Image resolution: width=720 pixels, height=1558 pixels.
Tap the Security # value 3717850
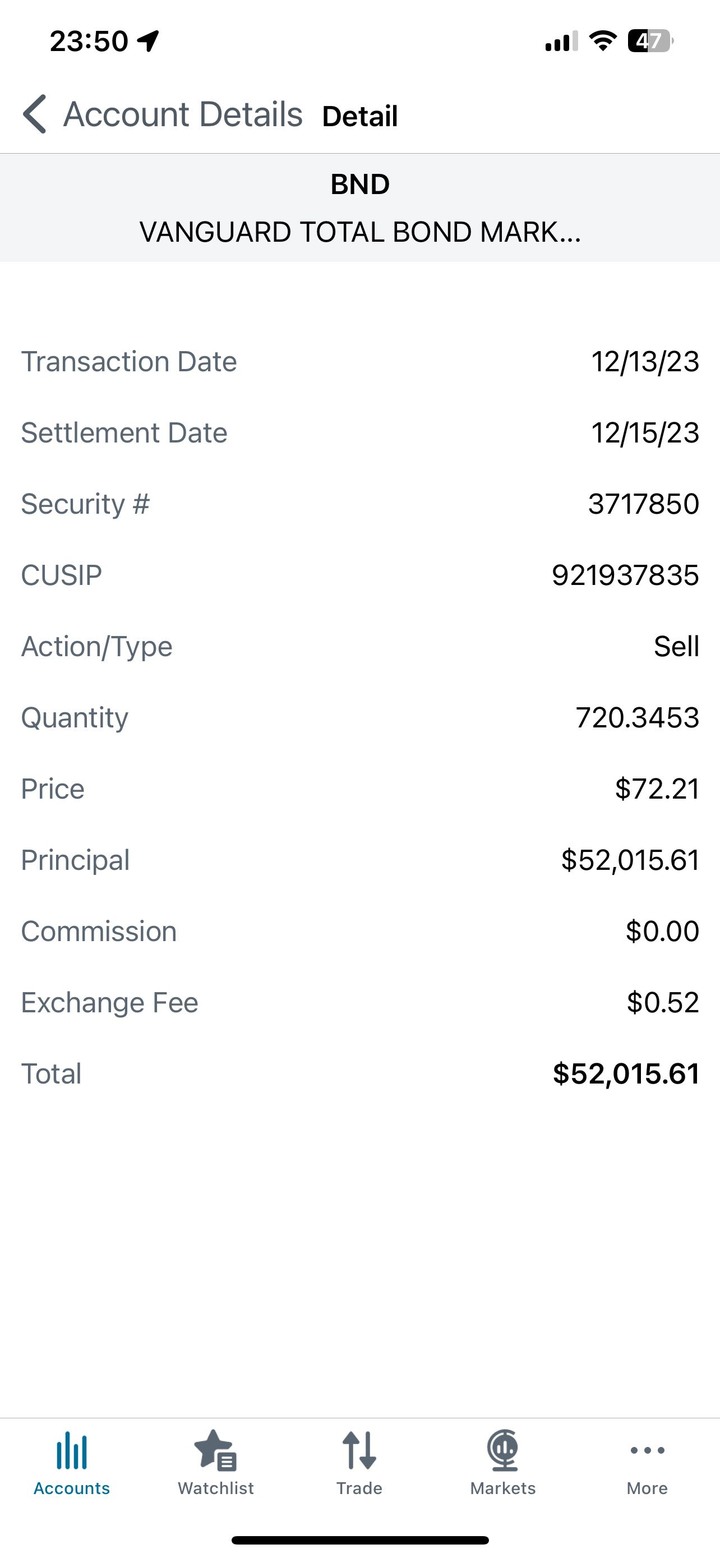coord(644,504)
